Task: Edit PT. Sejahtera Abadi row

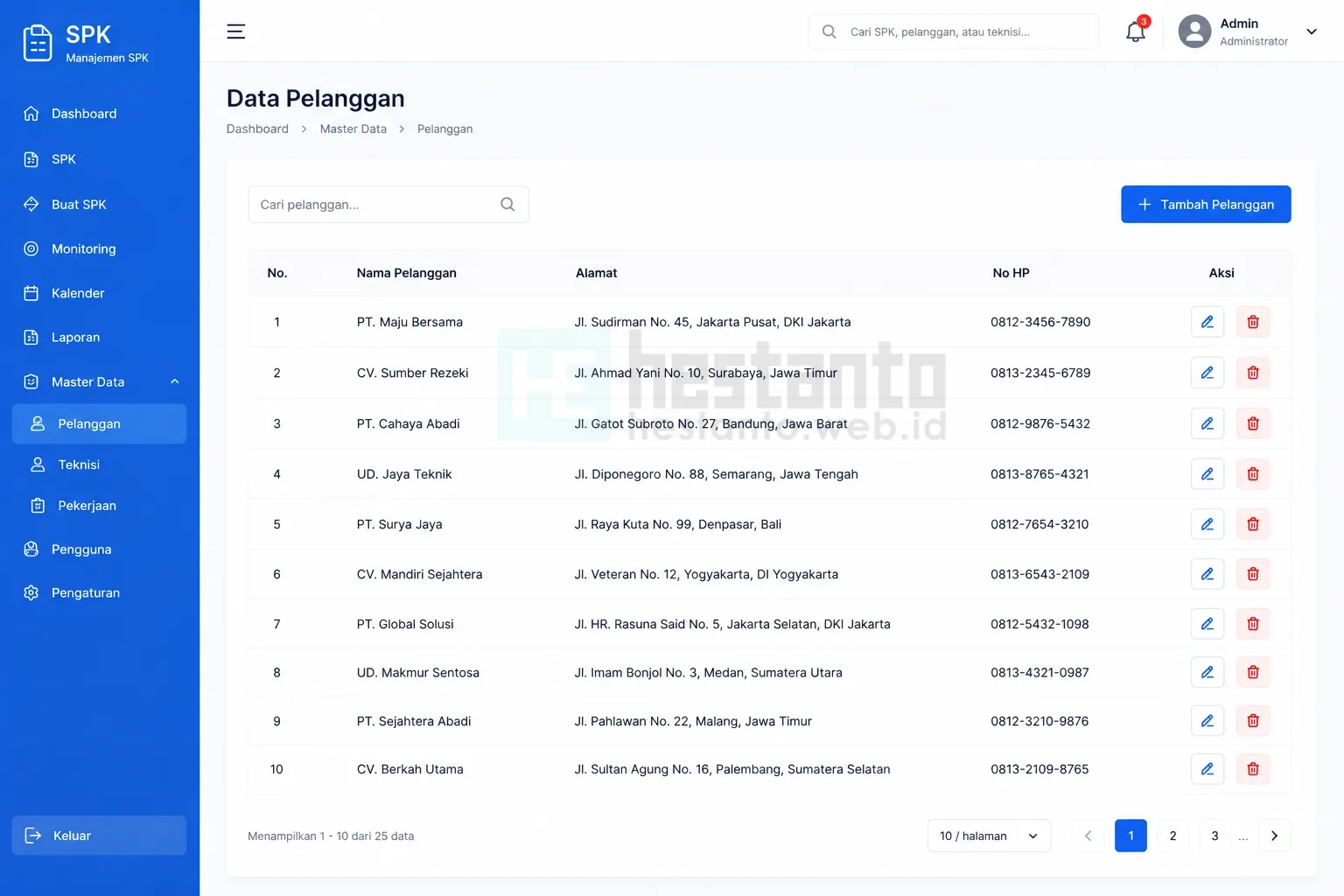Action: [1207, 721]
